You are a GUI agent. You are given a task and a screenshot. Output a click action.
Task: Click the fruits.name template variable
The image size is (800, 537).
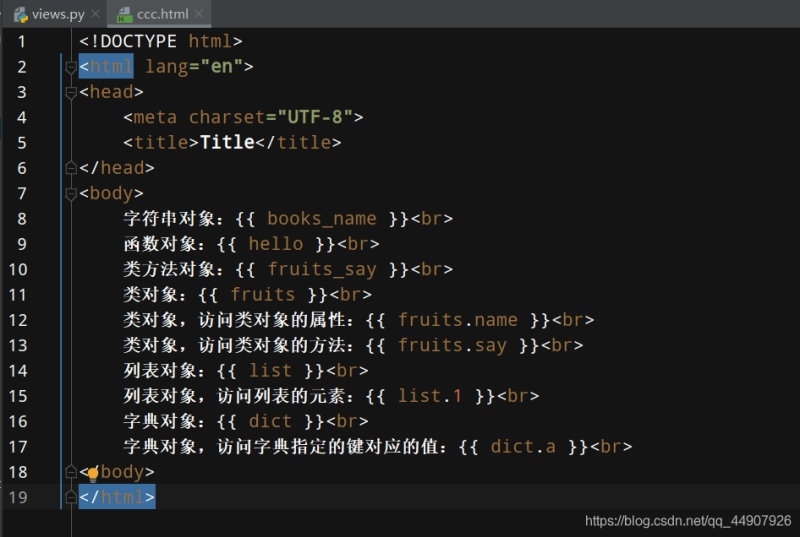coord(458,320)
